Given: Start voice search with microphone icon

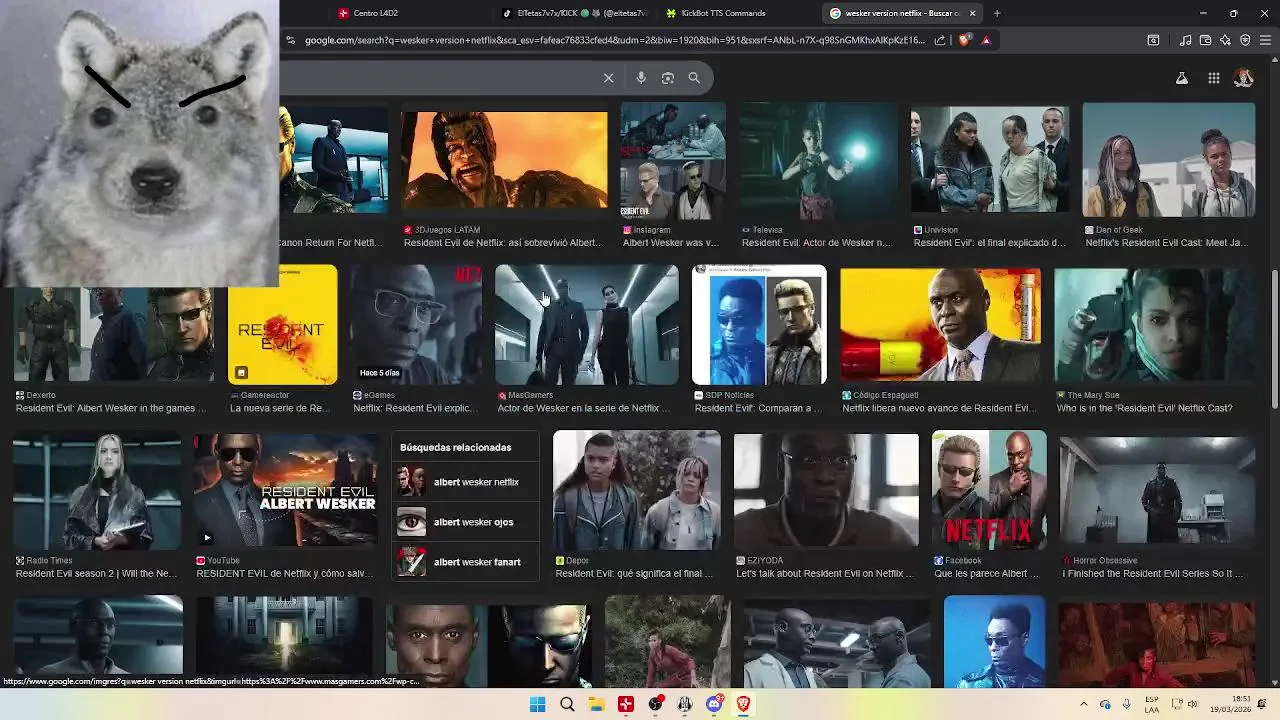Looking at the screenshot, I should (641, 78).
